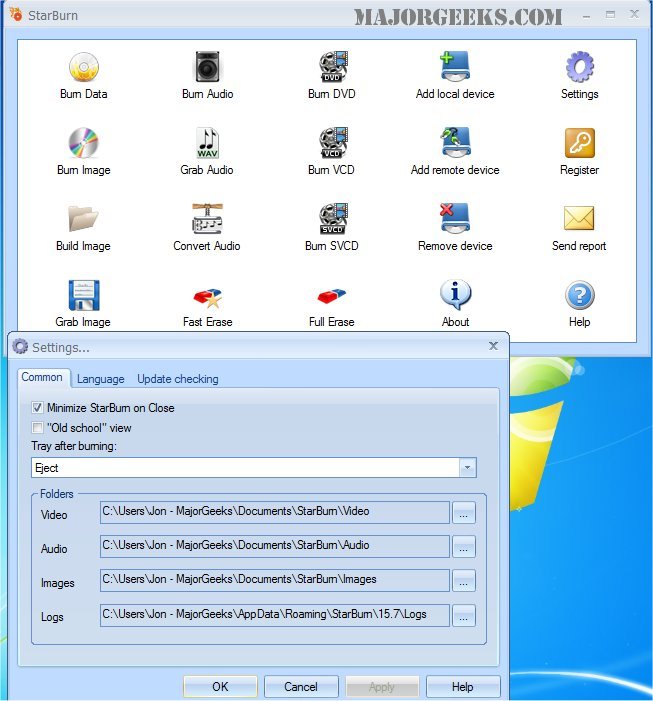Click the Video folder path field
The width and height of the screenshot is (653, 701).
tap(275, 512)
